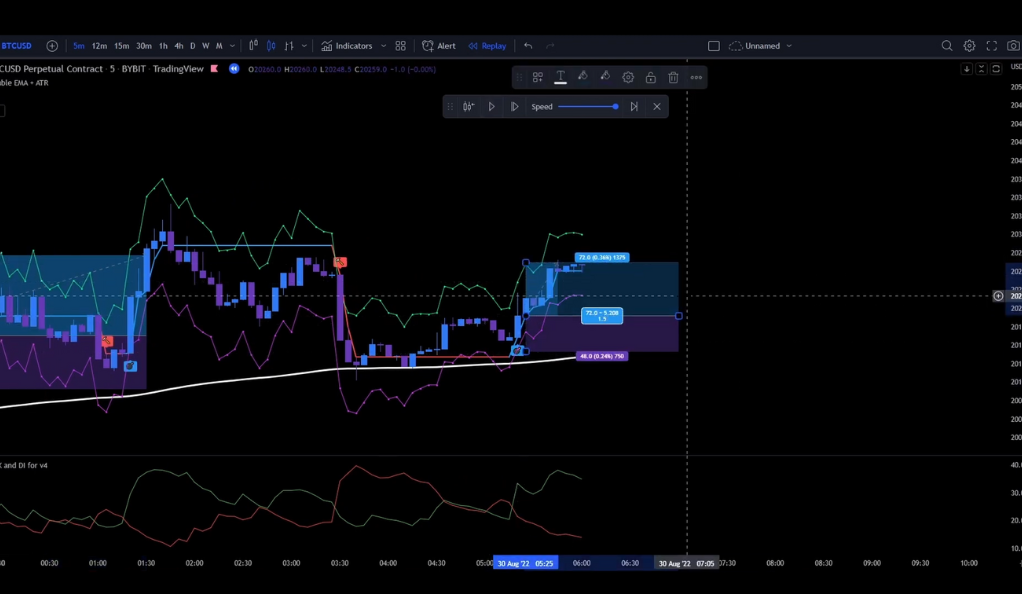The image size is (1022, 594).
Task: Click the blue replay rewind badge
Action: (234, 68)
